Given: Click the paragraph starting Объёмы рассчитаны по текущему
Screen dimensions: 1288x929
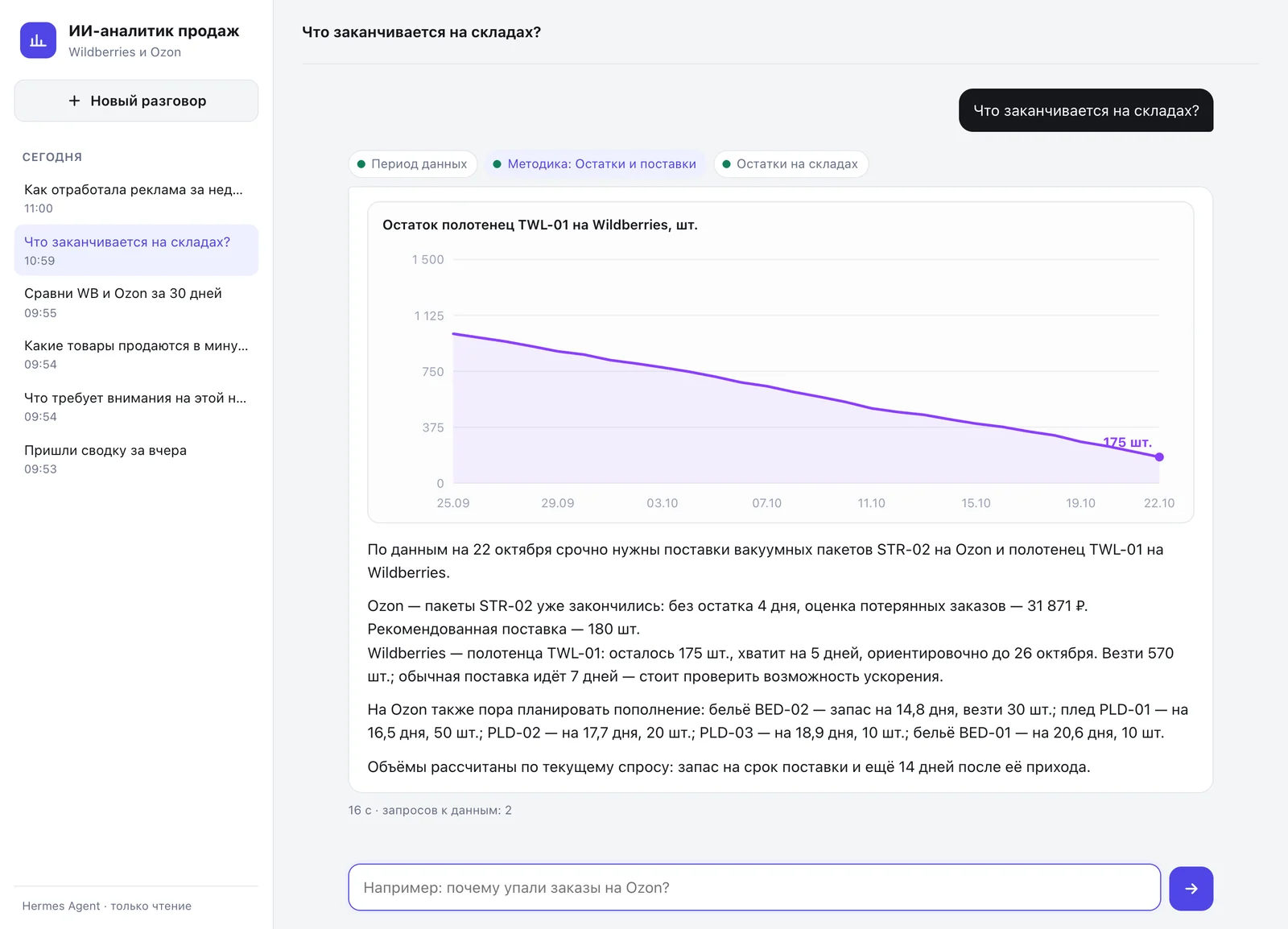Looking at the screenshot, I should (729, 767).
